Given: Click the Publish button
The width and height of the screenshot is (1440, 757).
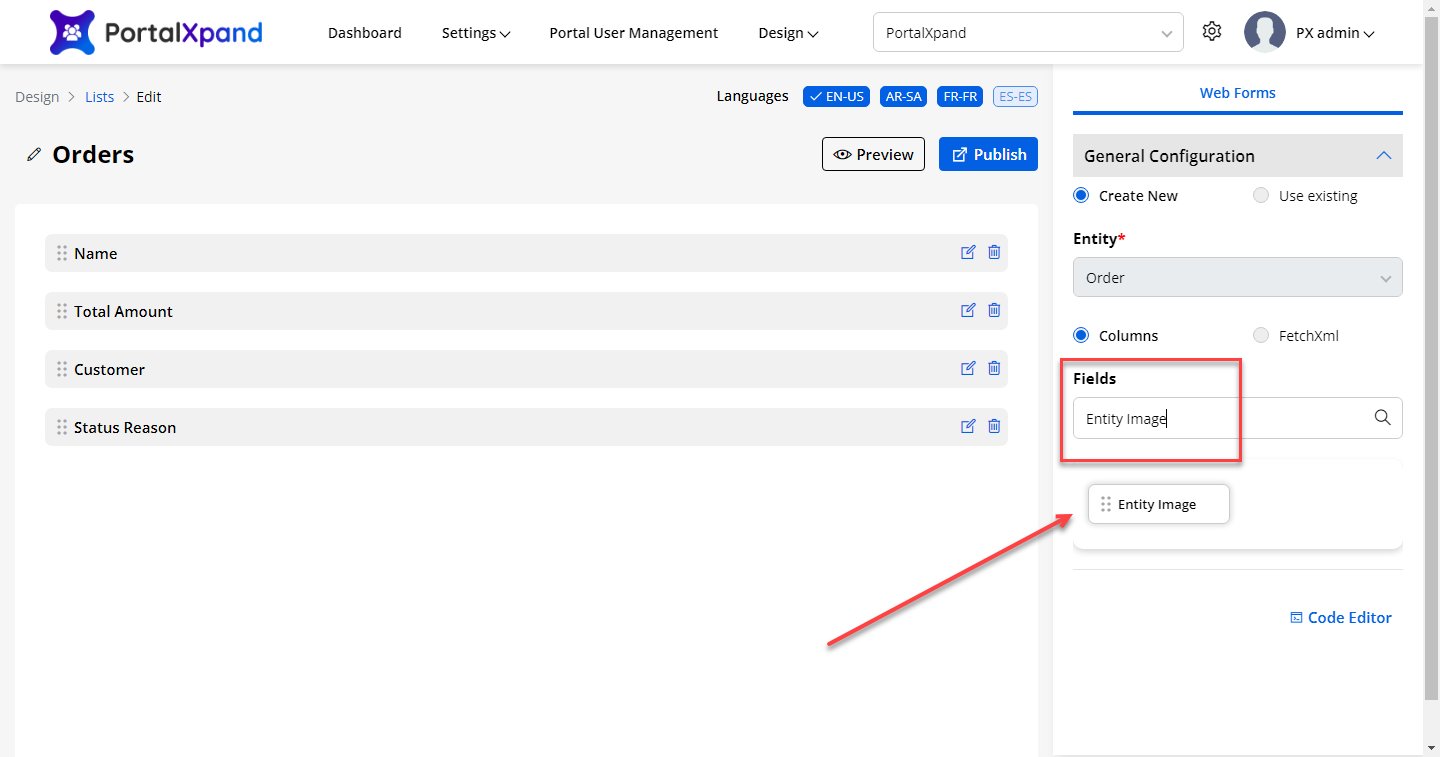Looking at the screenshot, I should [x=988, y=155].
